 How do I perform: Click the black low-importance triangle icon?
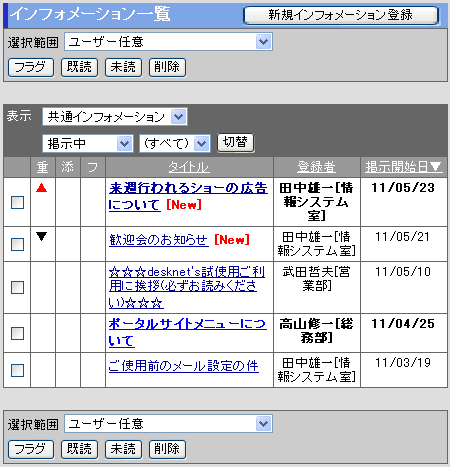[x=42, y=236]
